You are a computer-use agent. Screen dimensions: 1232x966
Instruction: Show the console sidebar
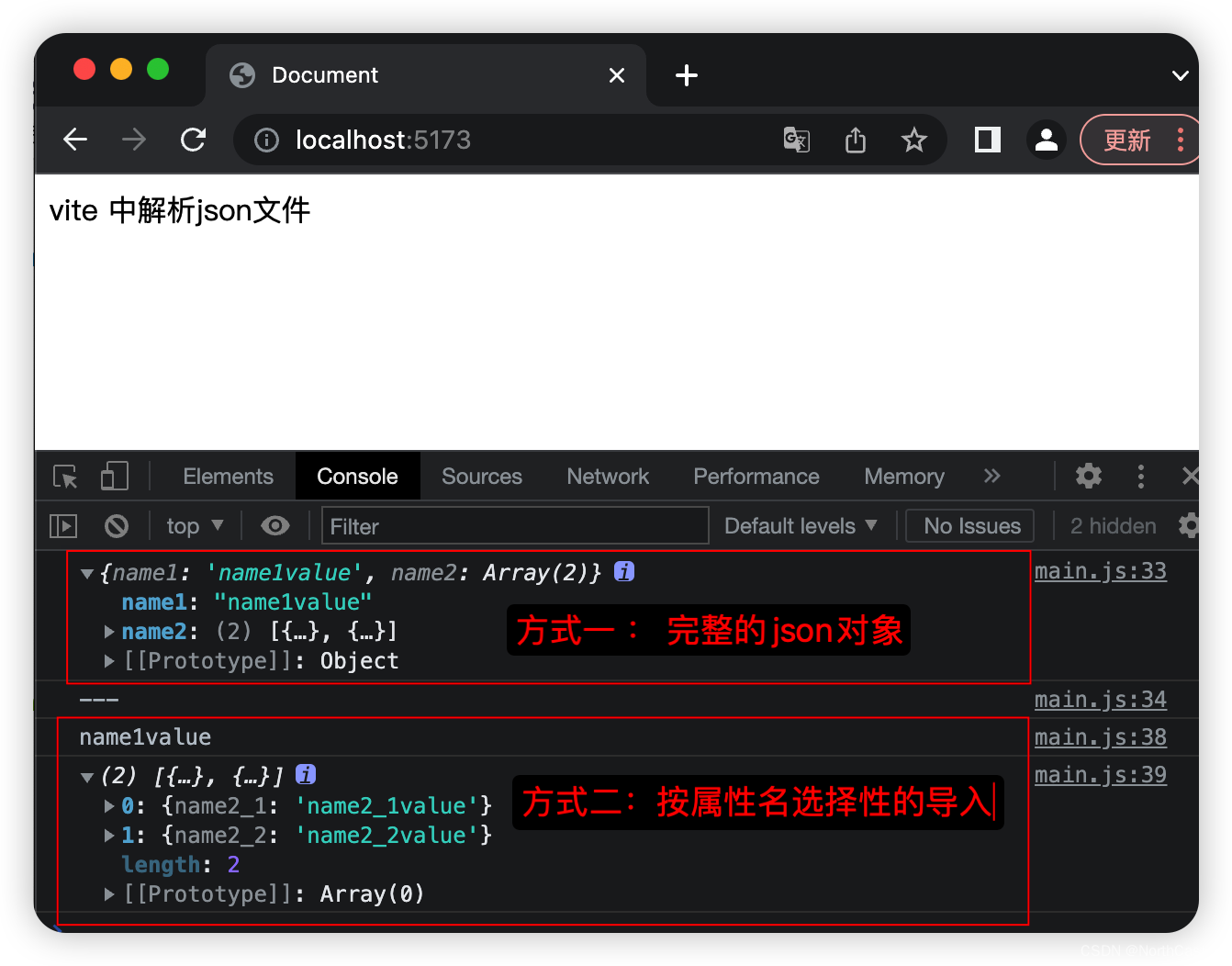tap(63, 526)
